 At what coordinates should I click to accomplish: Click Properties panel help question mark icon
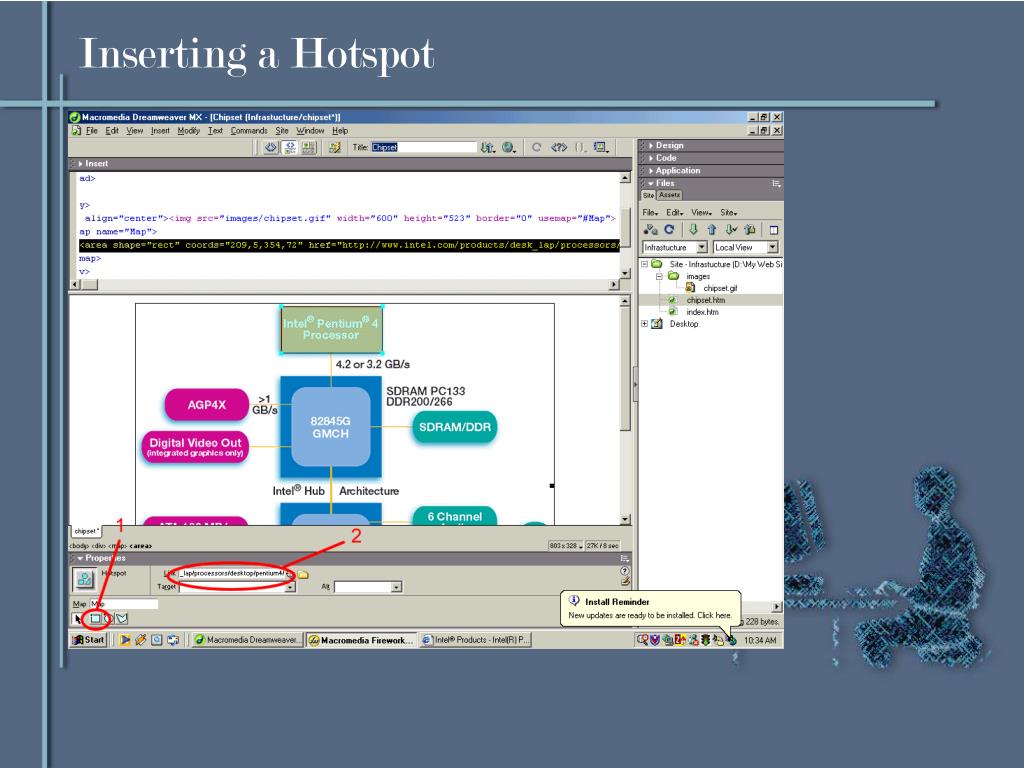click(625, 571)
